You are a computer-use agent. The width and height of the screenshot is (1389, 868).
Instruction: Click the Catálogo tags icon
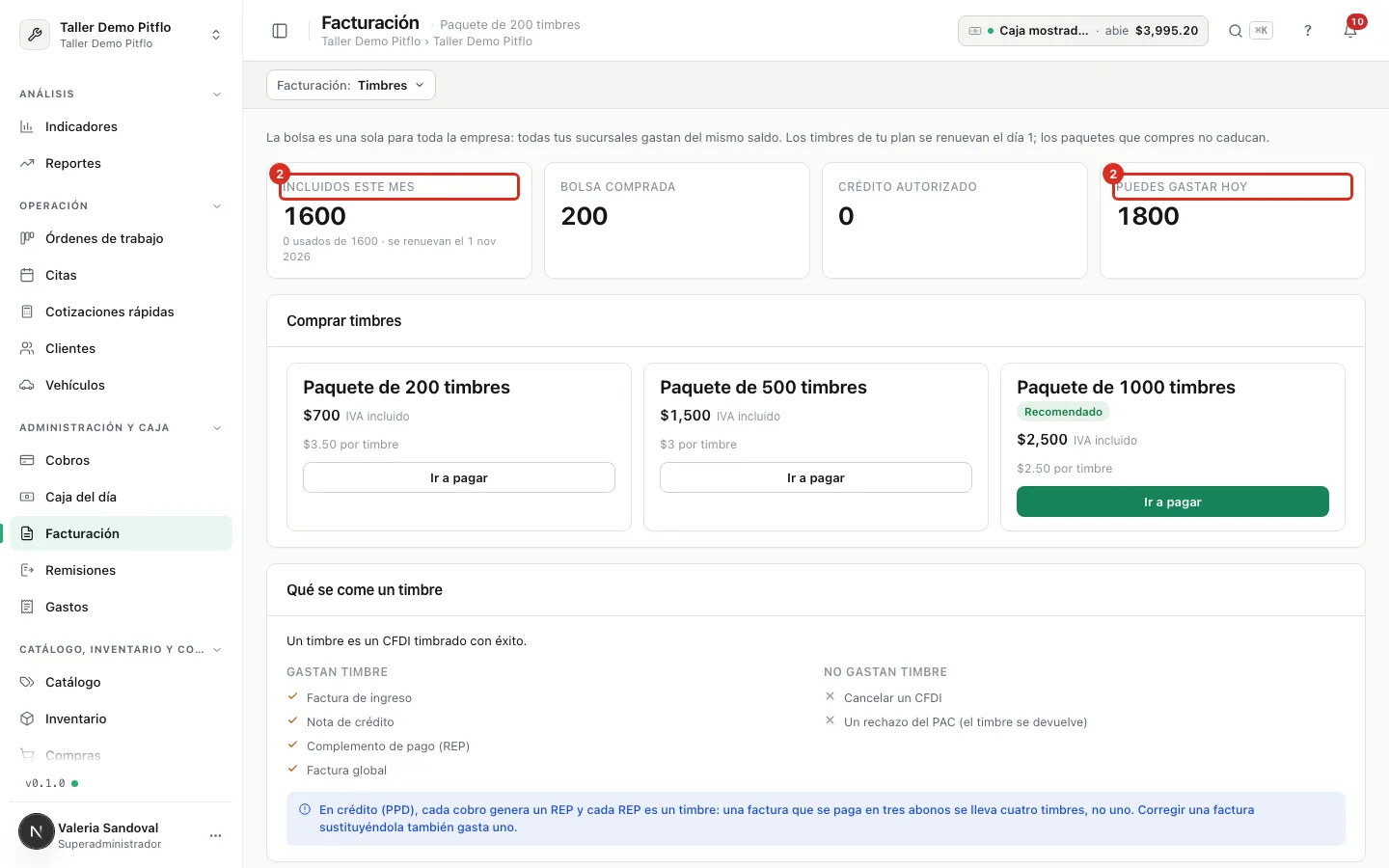click(27, 682)
